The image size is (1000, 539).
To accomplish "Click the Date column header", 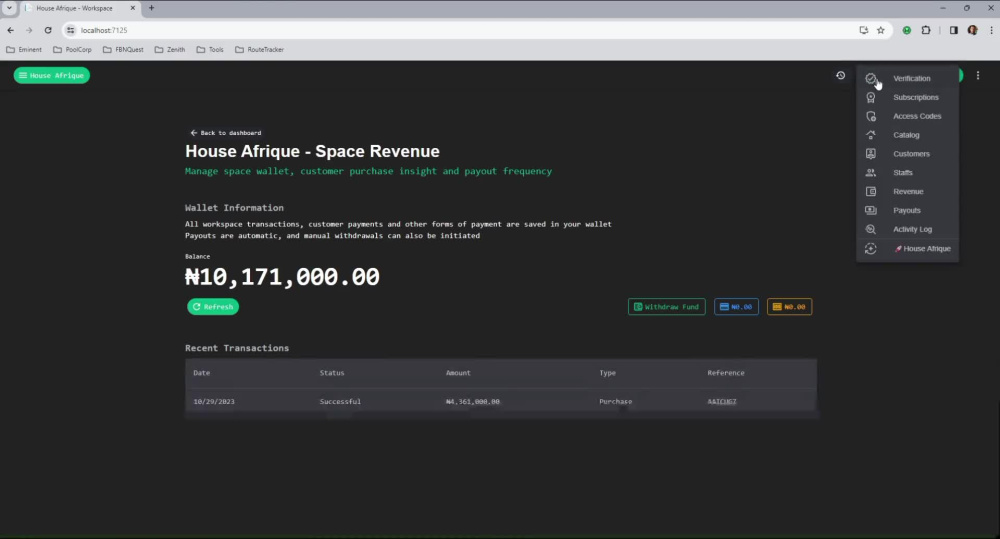I will click(202, 373).
